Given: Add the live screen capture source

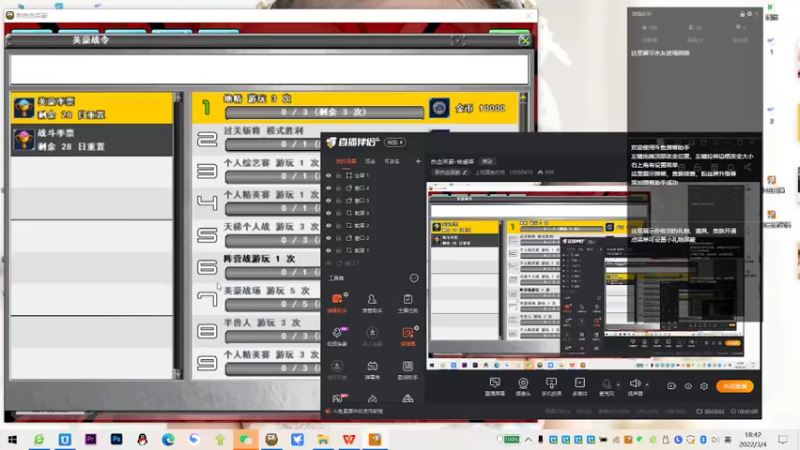Looking at the screenshot, I should 494,387.
